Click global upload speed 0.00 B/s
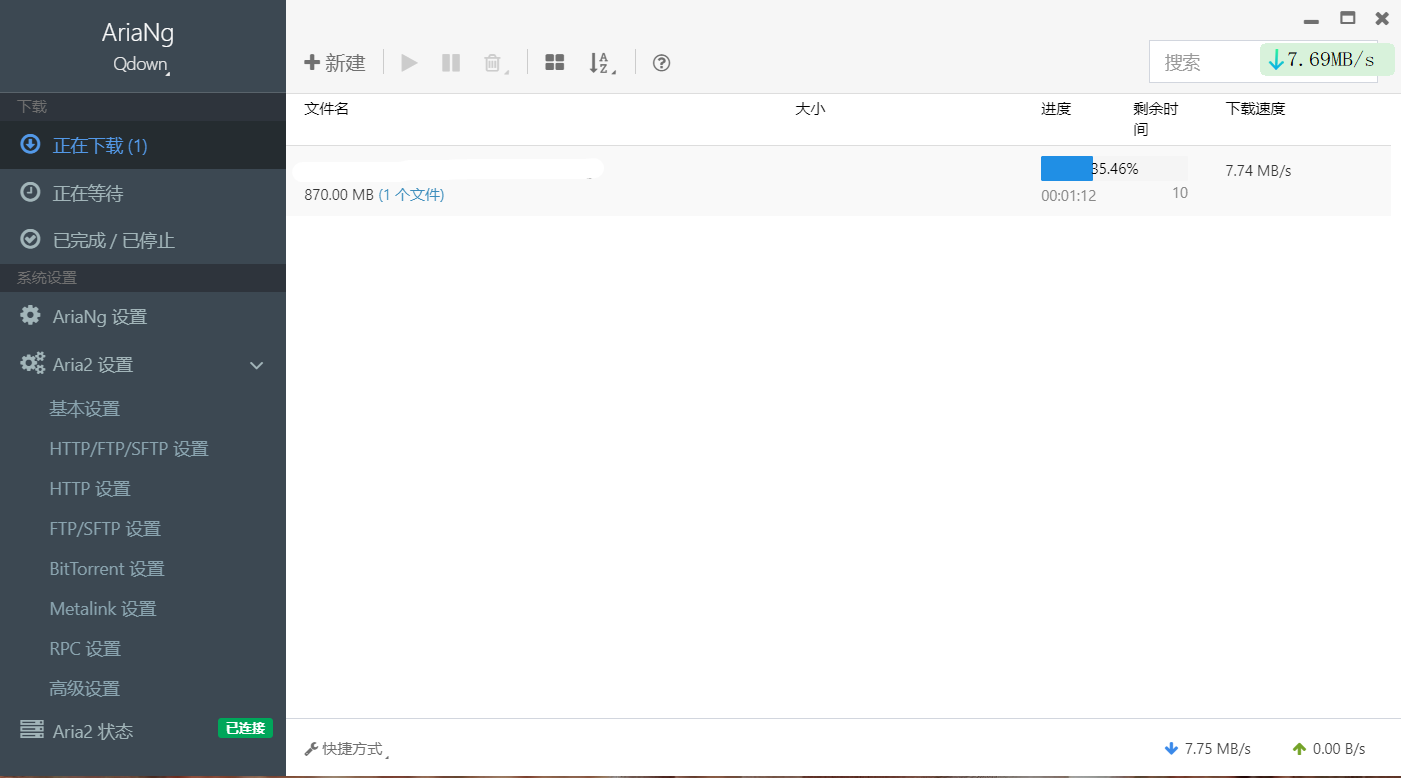The width and height of the screenshot is (1401, 778). coord(1329,749)
